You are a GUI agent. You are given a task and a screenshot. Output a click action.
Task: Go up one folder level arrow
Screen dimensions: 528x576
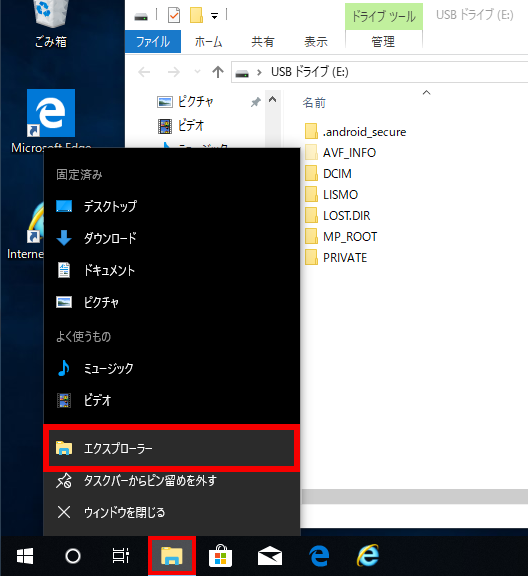[218, 72]
